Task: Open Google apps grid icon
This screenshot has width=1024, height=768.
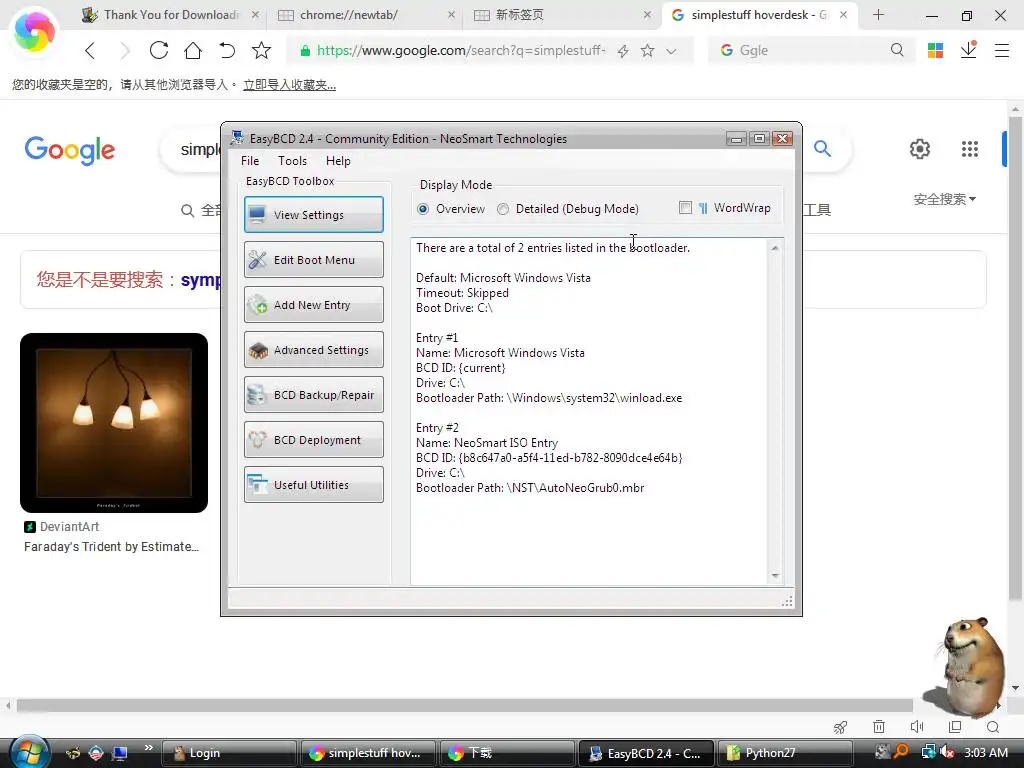Action: coord(970,149)
